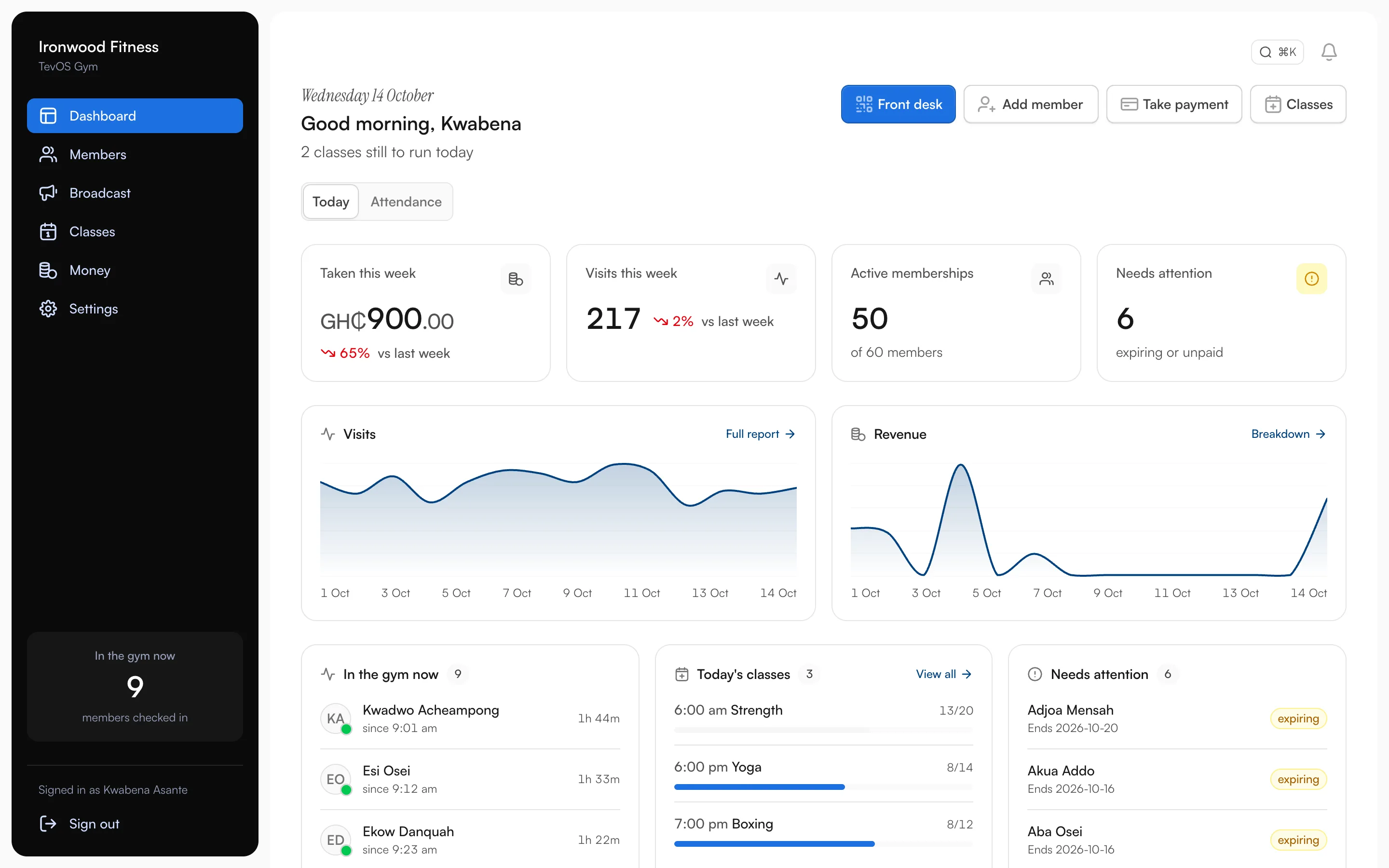1389x868 pixels.
Task: Open Money in the sidebar
Action: tap(135, 270)
